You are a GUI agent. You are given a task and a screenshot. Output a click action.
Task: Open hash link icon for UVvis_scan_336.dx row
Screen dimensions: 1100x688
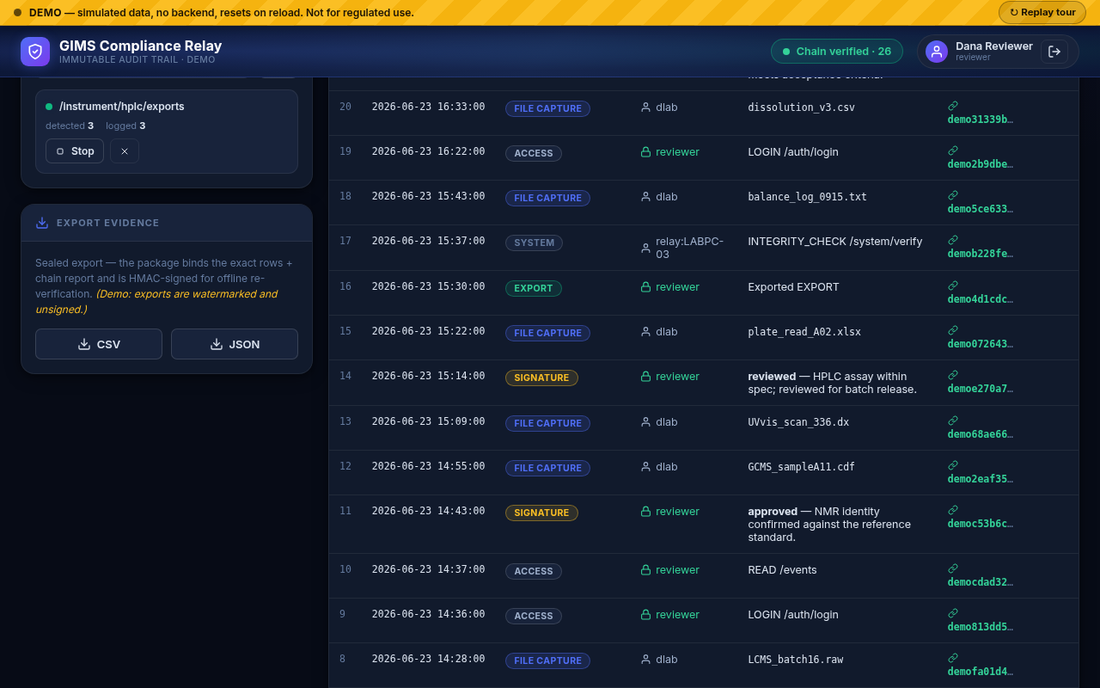pyautogui.click(x=953, y=421)
